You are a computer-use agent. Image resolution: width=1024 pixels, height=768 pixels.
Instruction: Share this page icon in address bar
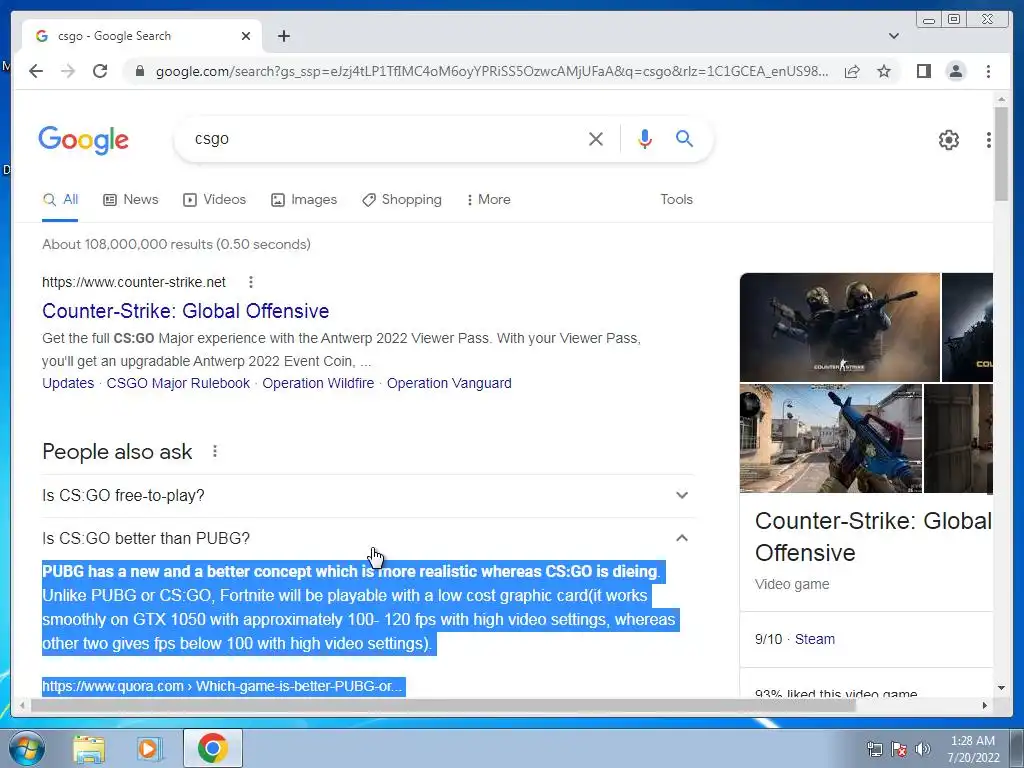[x=852, y=71]
